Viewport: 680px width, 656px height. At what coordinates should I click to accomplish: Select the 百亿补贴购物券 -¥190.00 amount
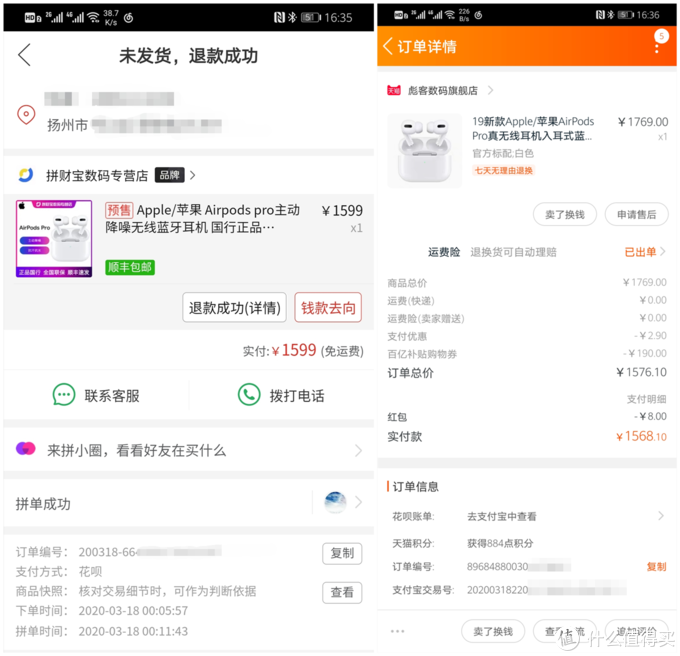645,353
